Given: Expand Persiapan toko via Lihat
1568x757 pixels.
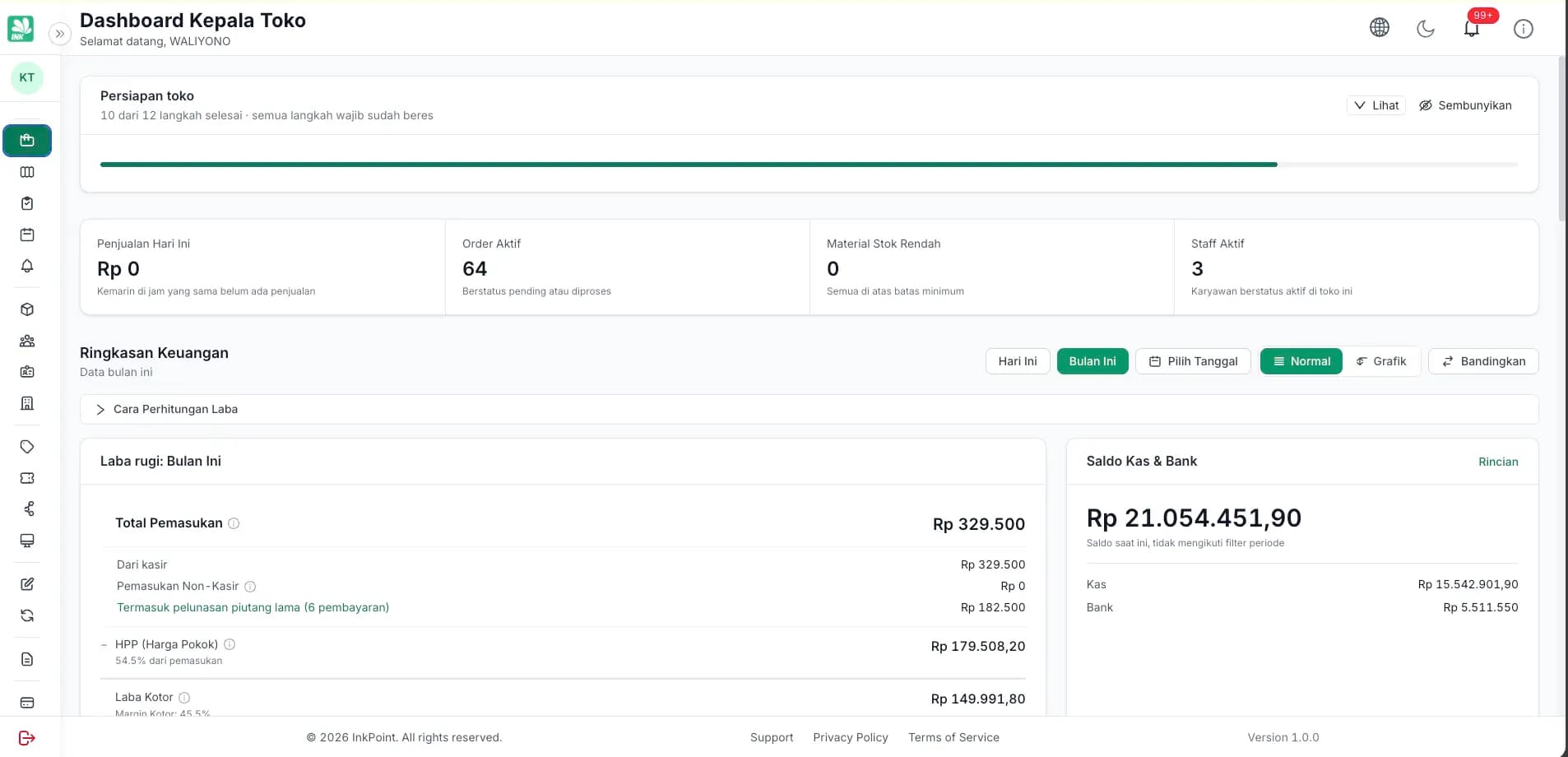Looking at the screenshot, I should [x=1376, y=105].
